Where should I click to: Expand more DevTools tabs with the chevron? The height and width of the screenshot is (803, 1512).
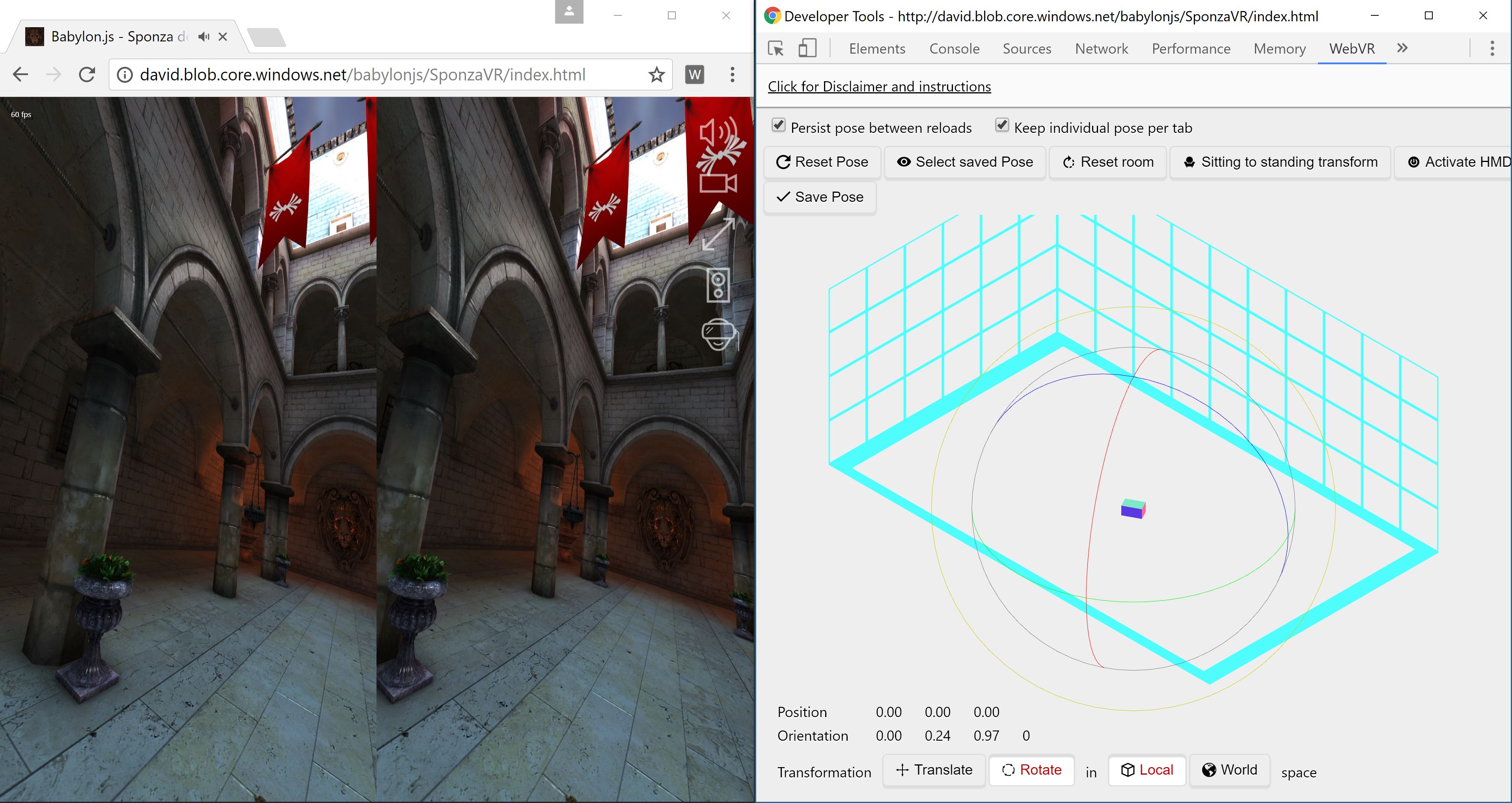[x=1402, y=48]
